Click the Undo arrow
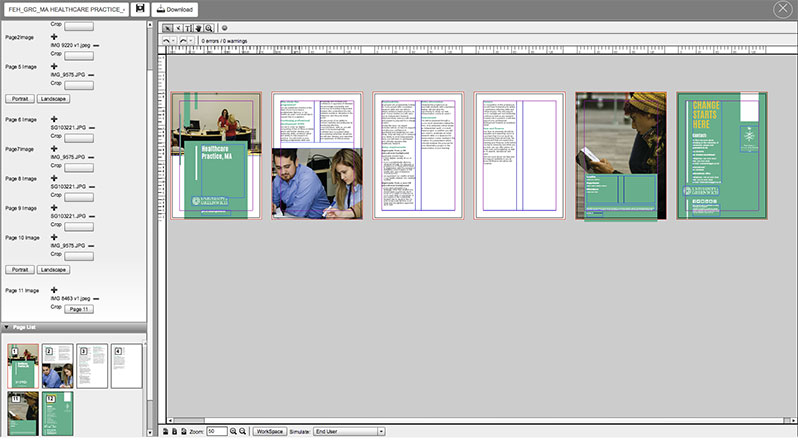The width and height of the screenshot is (798, 447). tap(166, 41)
